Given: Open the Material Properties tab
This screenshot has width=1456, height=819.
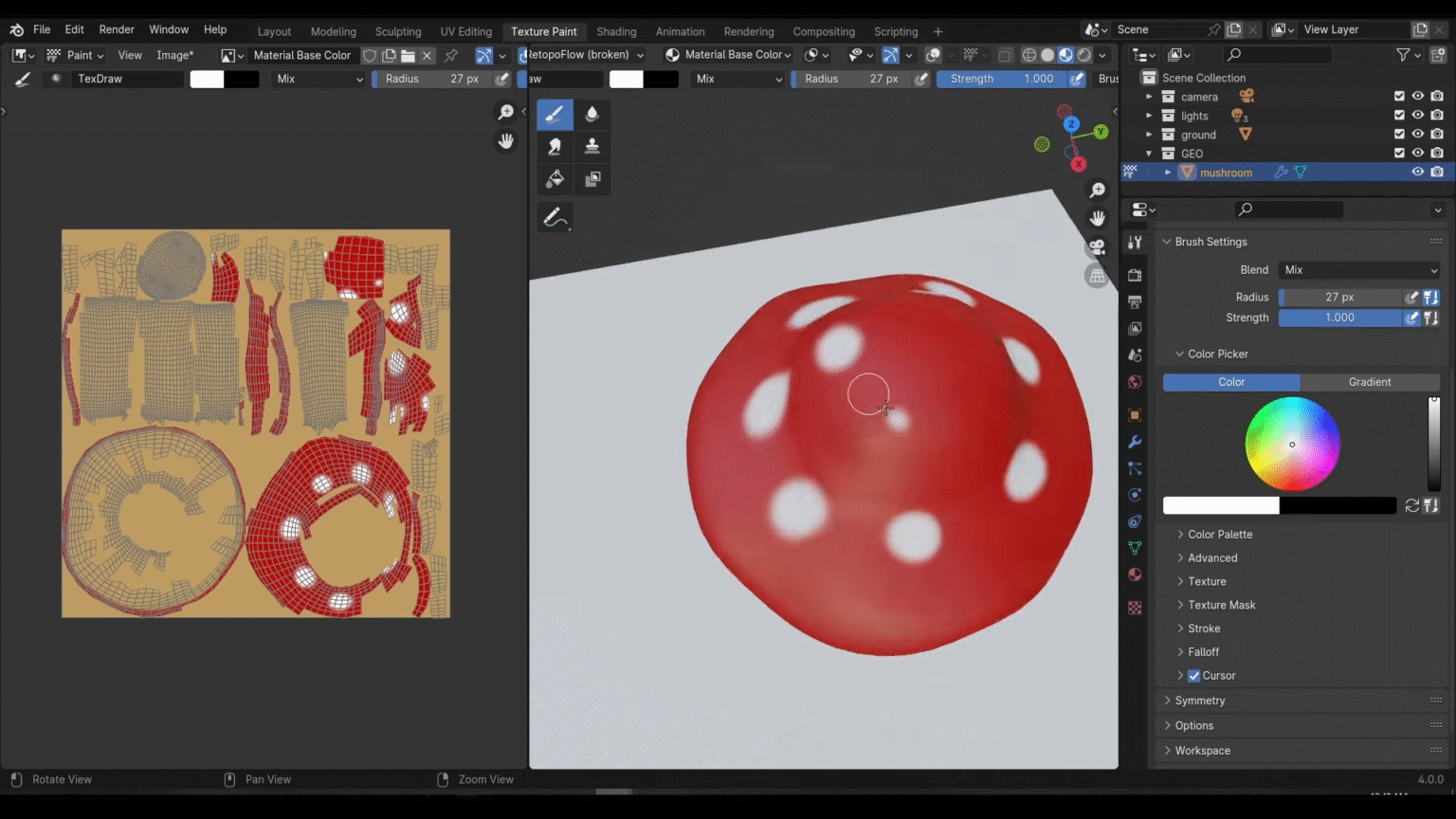Looking at the screenshot, I should point(1134,574).
